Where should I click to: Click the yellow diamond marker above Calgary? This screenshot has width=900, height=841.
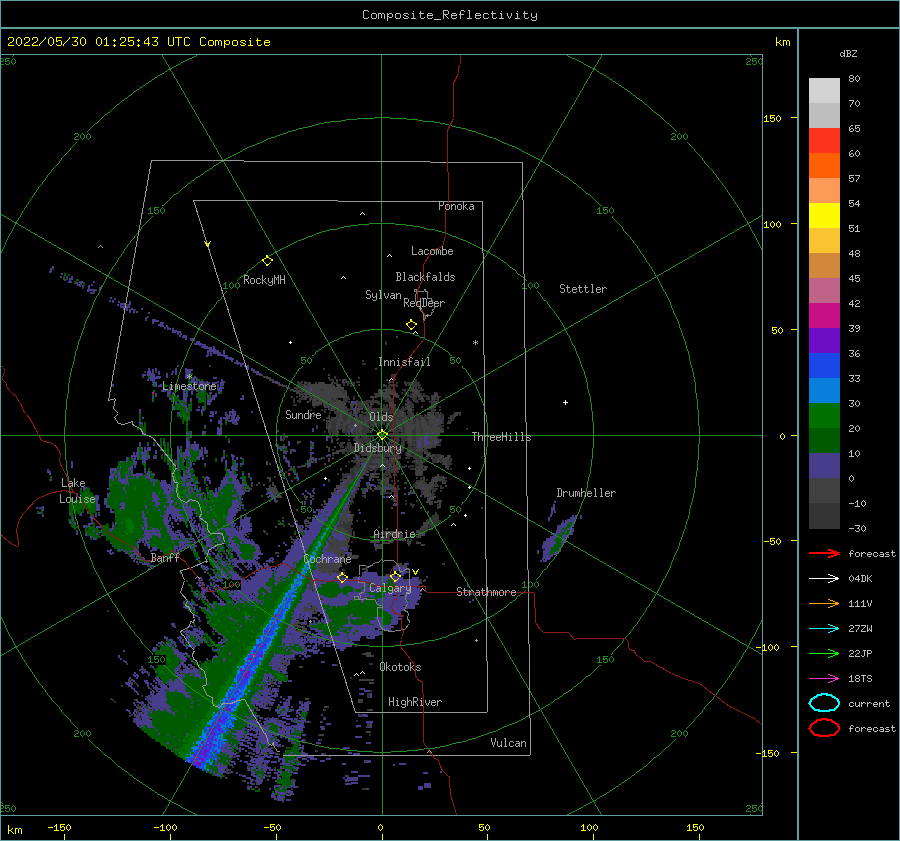click(395, 576)
